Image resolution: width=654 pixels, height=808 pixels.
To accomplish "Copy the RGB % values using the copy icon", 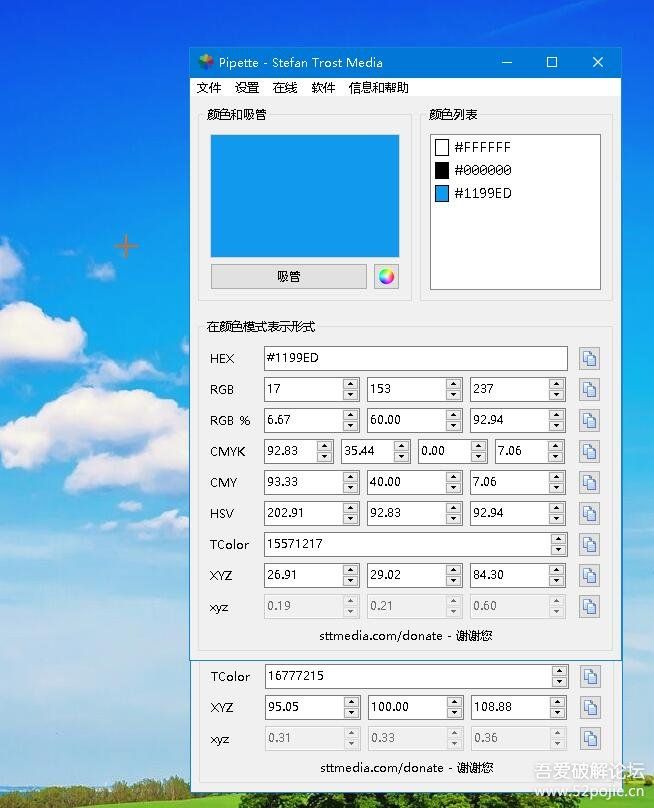I will point(589,420).
